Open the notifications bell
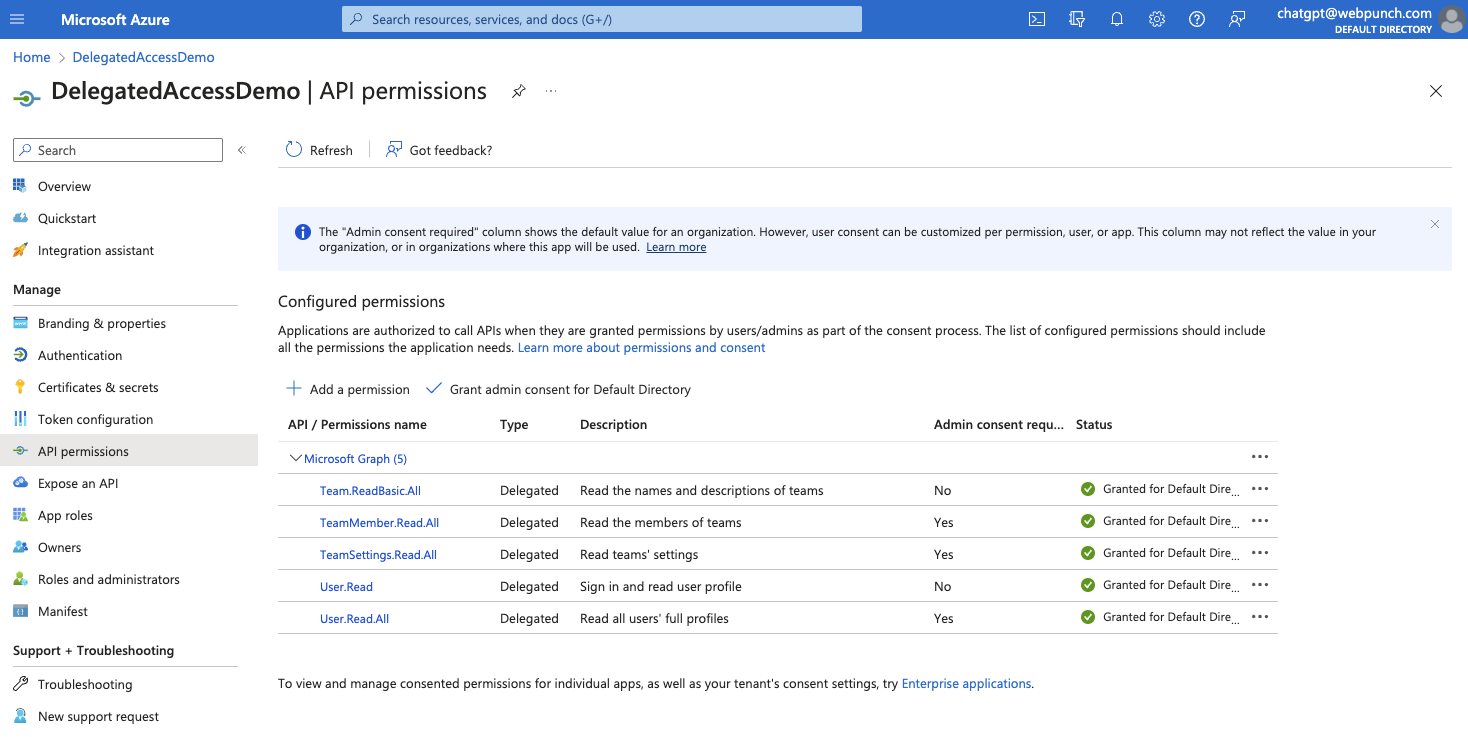This screenshot has width=1468, height=737. pyautogui.click(x=1117, y=19)
